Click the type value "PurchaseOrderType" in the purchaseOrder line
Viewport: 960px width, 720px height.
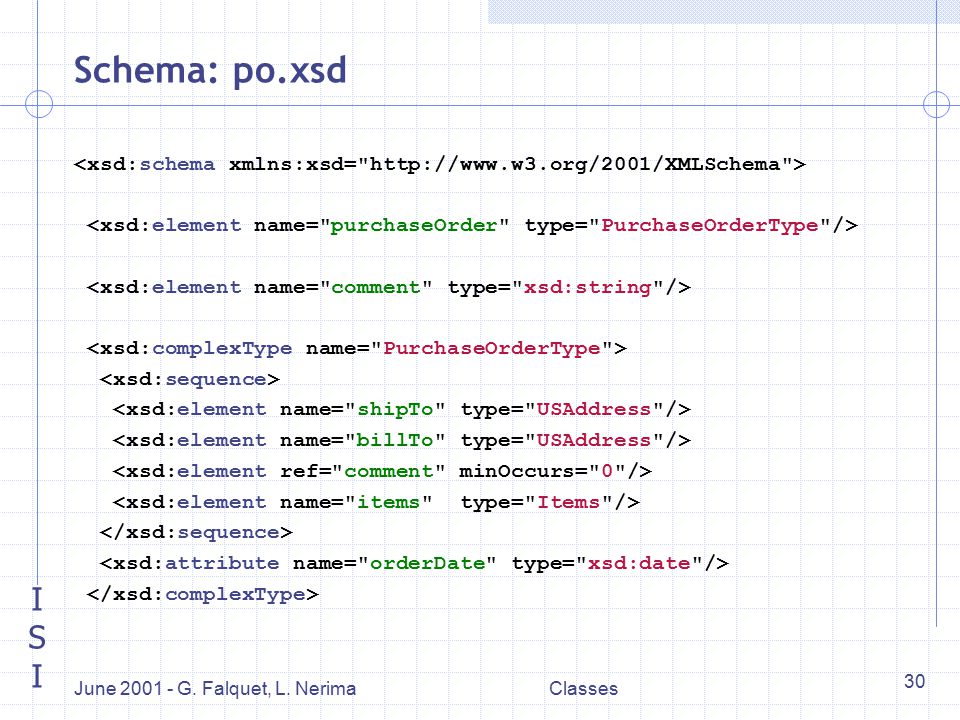(710, 226)
